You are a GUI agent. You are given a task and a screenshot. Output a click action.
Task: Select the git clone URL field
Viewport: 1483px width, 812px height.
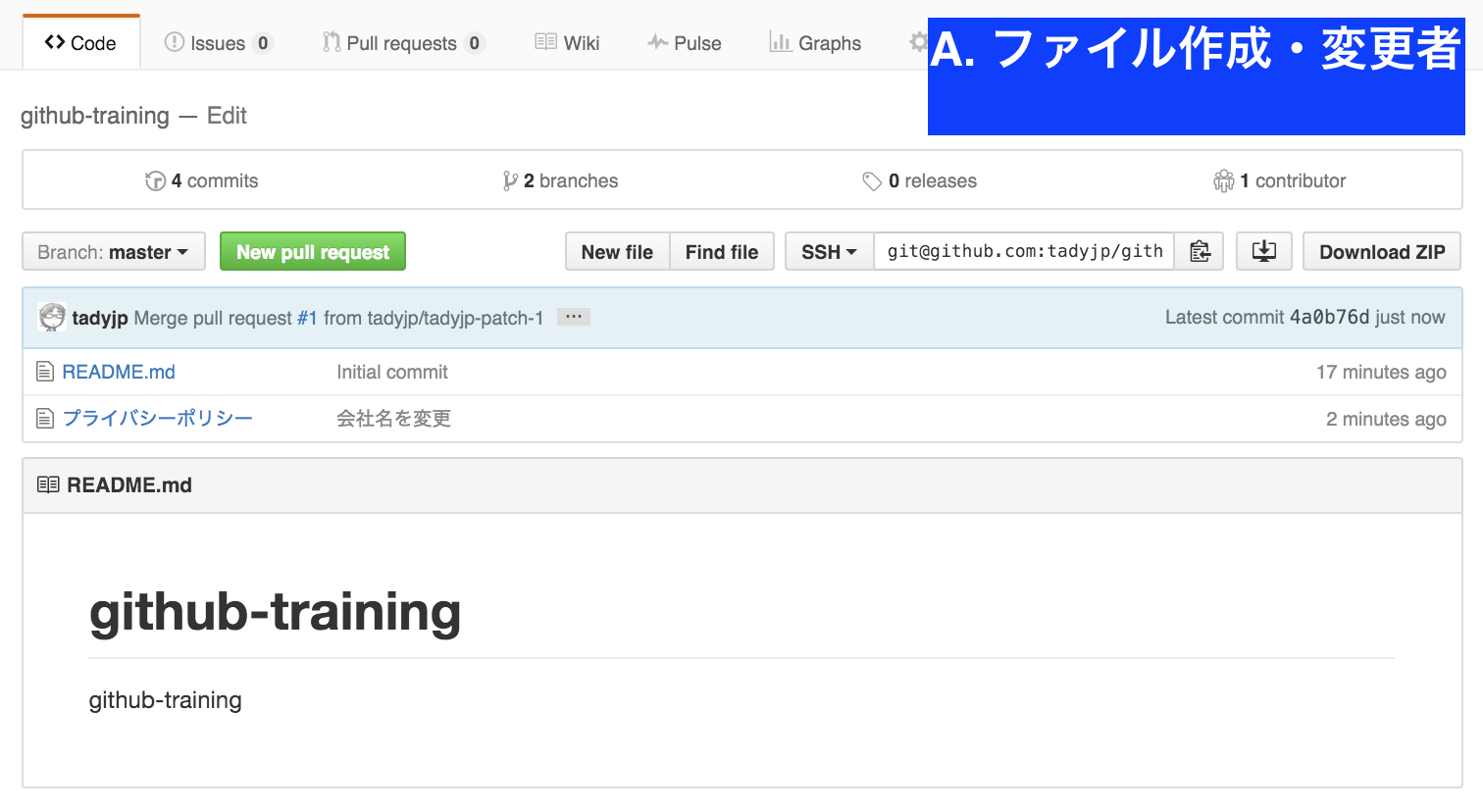(1024, 252)
